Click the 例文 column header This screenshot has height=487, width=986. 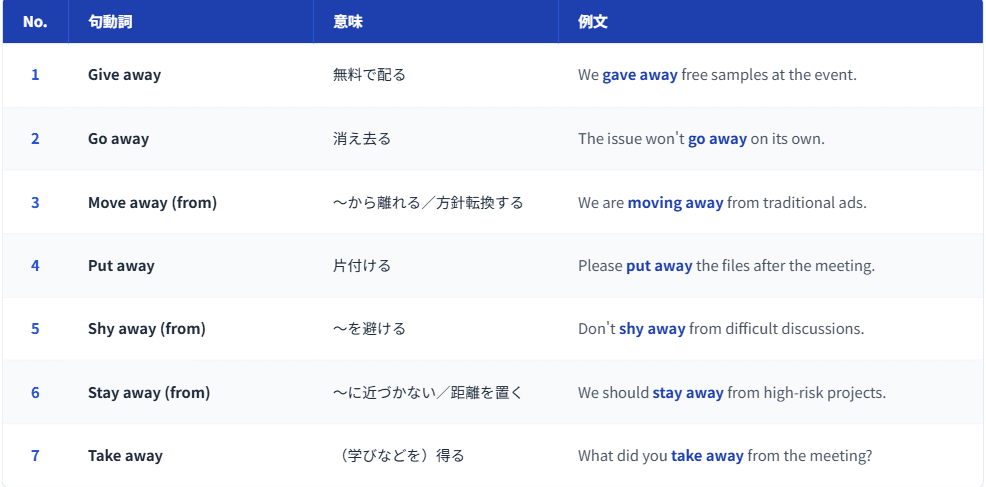tap(593, 22)
